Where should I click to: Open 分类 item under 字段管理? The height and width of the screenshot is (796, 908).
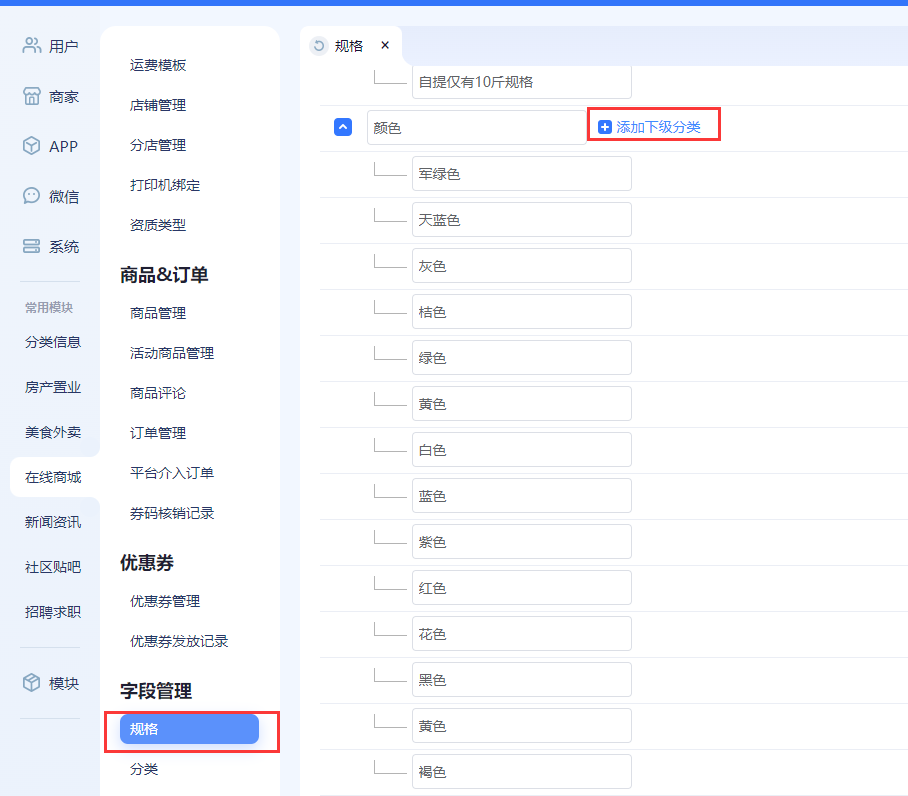click(144, 769)
